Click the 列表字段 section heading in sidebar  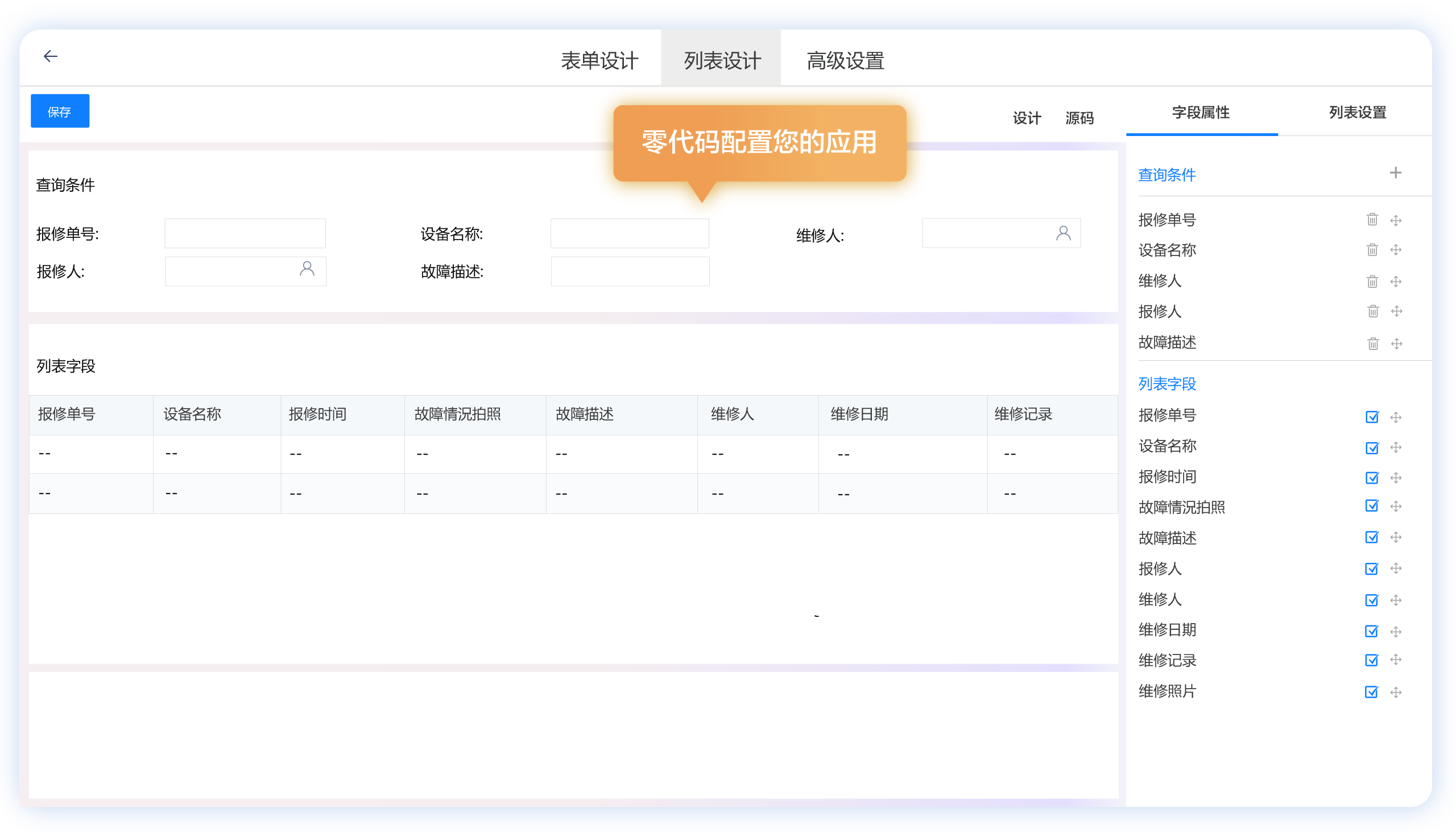pyautogui.click(x=1167, y=384)
